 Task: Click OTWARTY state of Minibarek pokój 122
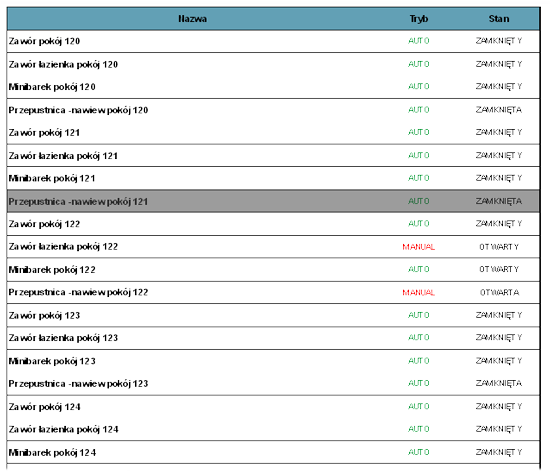[x=499, y=269]
